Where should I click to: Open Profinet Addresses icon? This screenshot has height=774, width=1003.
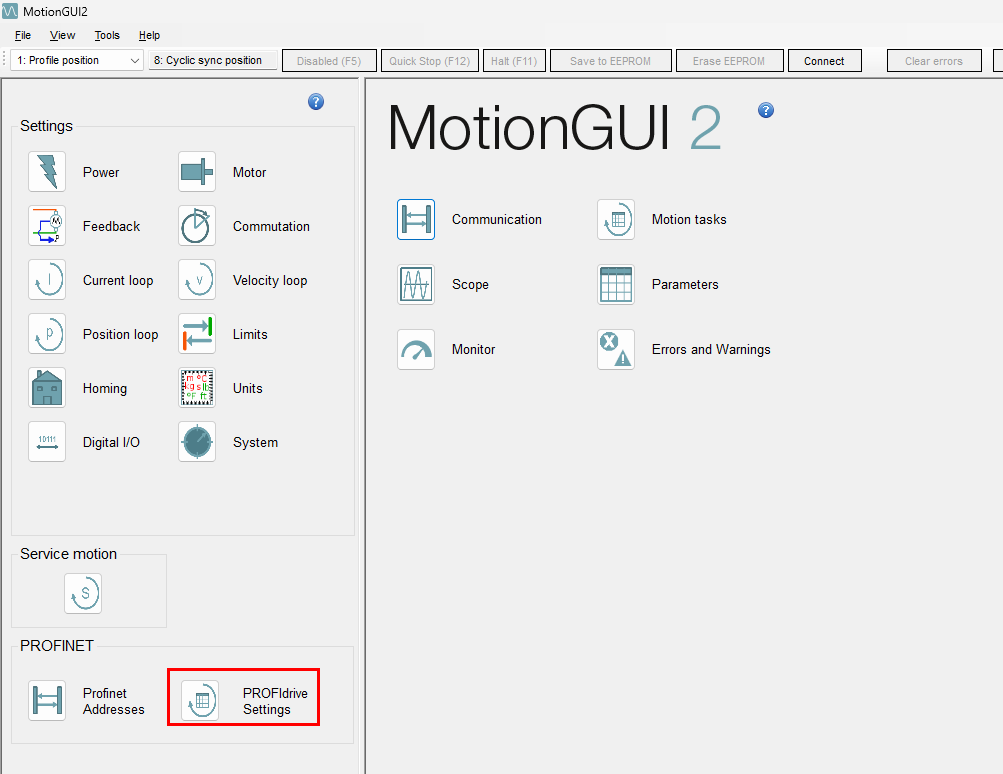[x=47, y=700]
